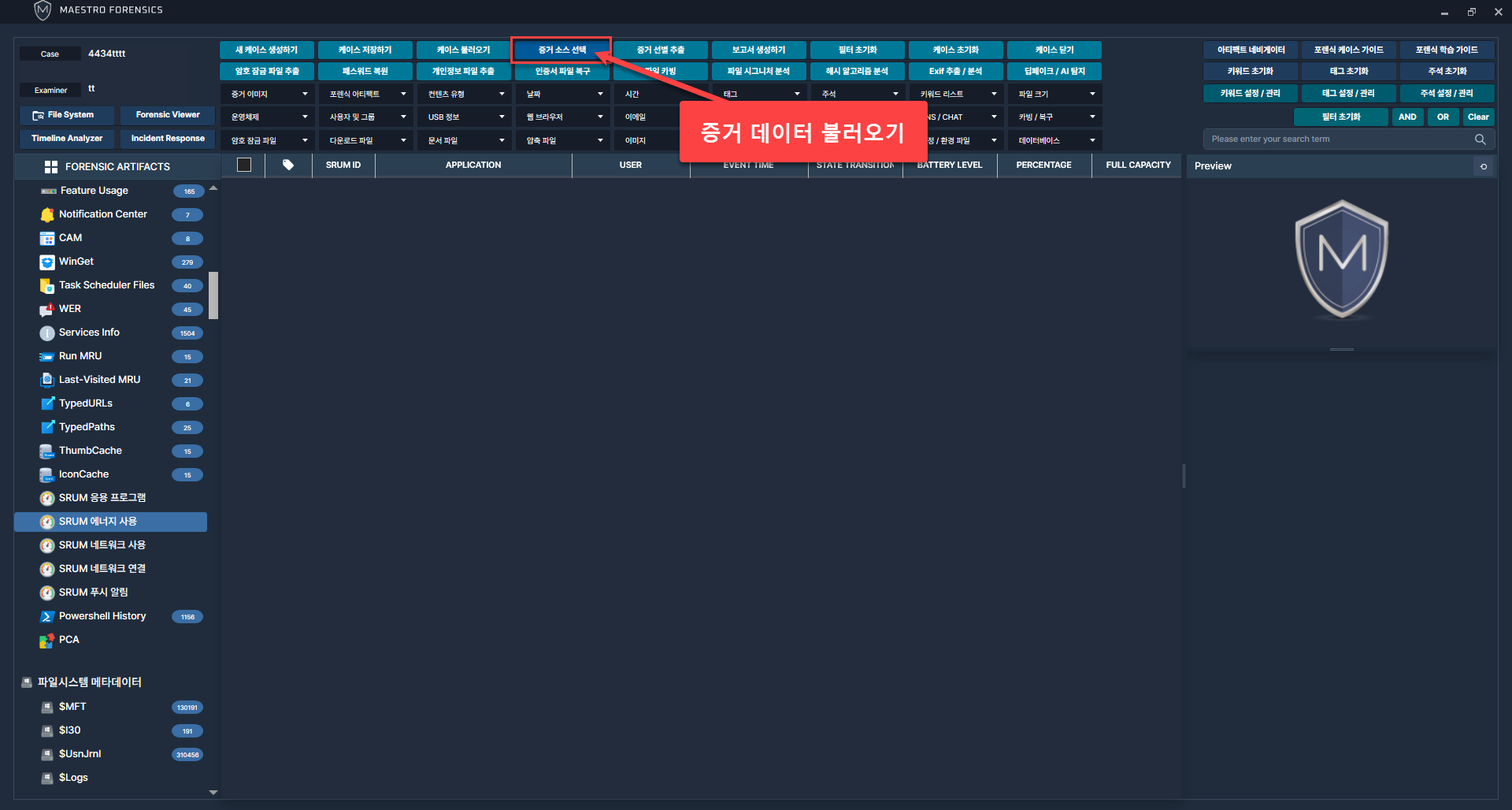Select the PCA artifact icon
This screenshot has height=810, width=1512.
(x=47, y=641)
